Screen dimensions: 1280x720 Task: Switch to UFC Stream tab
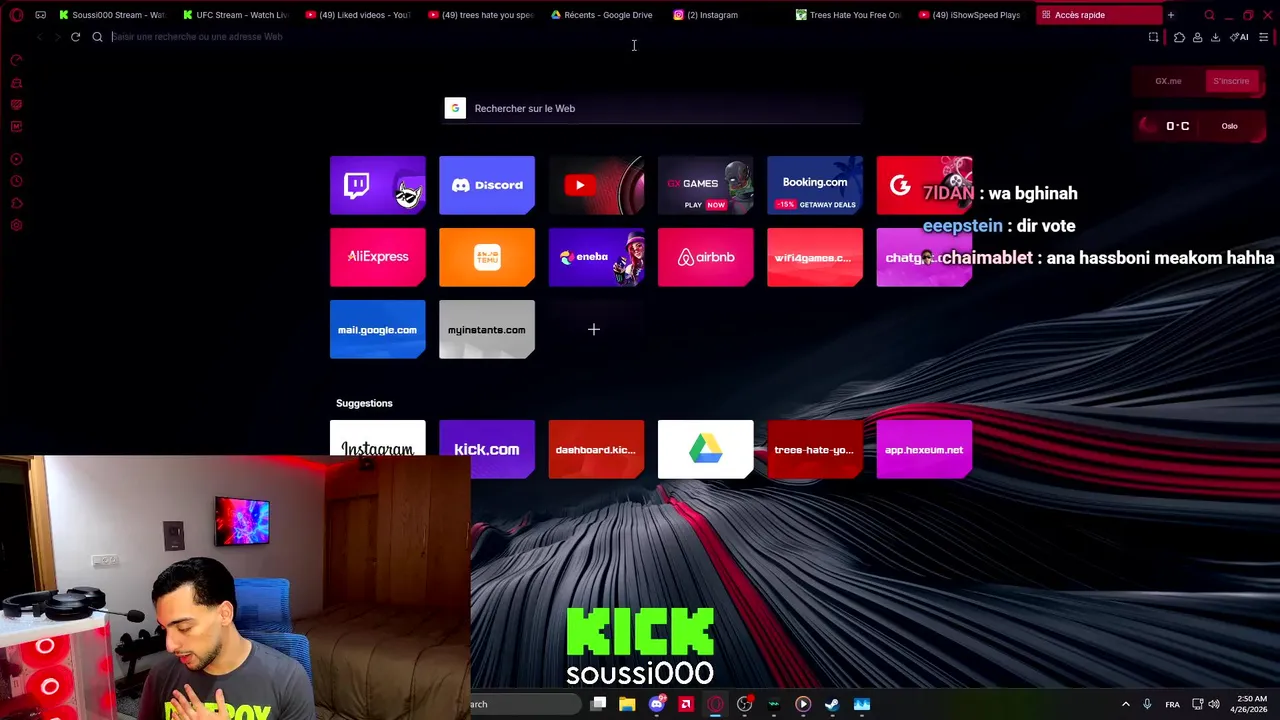point(235,15)
